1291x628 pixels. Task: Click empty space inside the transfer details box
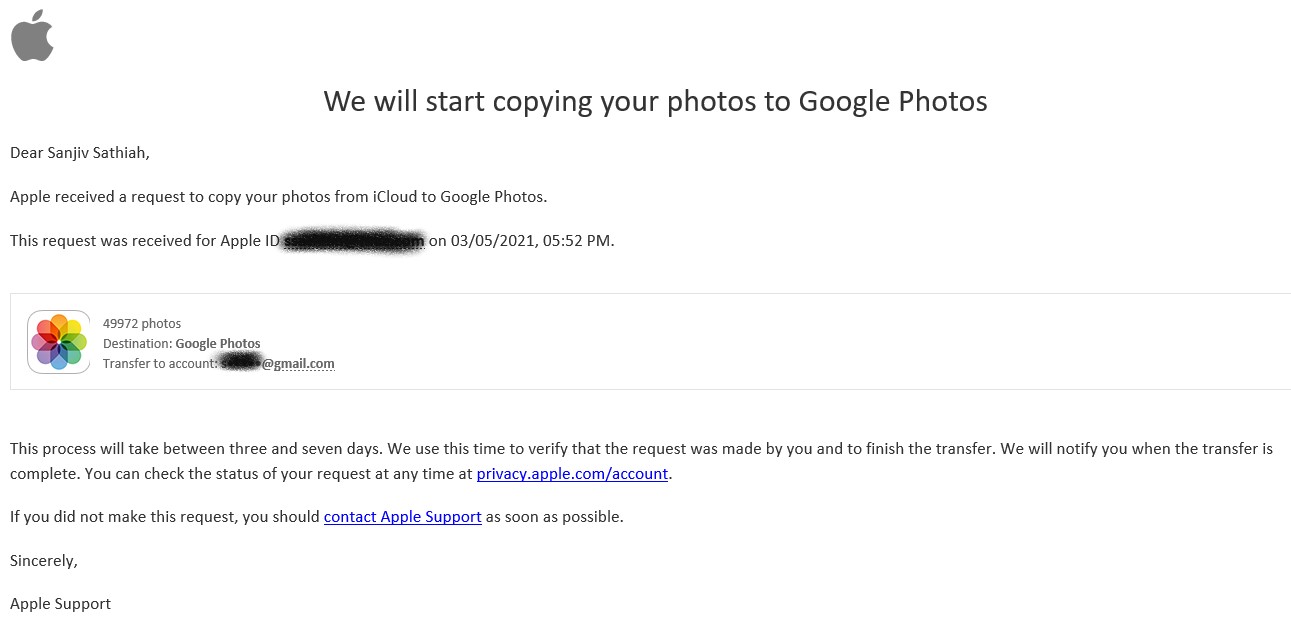click(x=800, y=341)
